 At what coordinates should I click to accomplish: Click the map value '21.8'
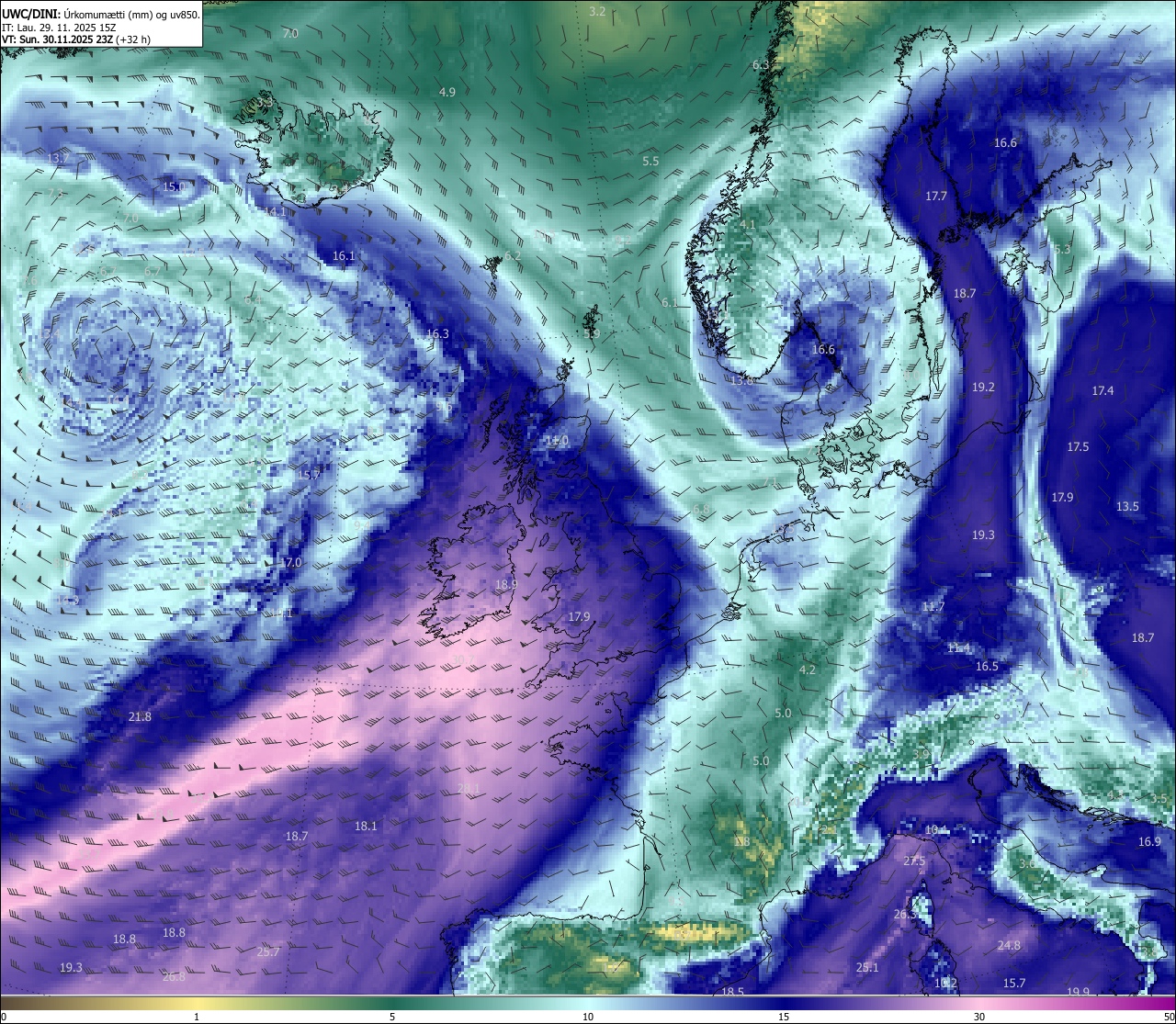tap(140, 716)
